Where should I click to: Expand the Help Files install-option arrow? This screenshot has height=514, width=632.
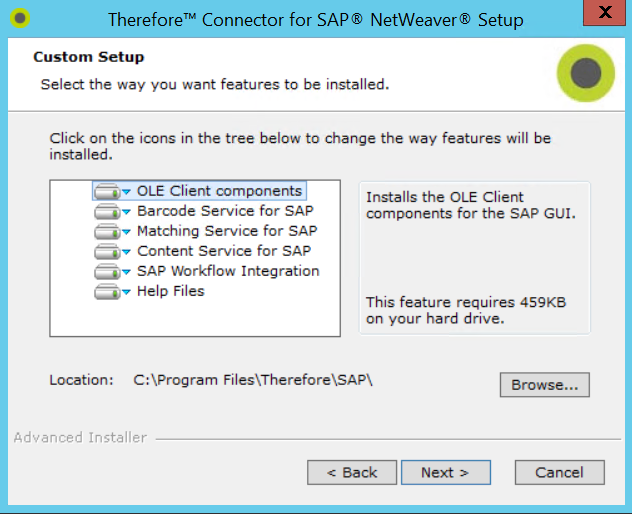(x=126, y=292)
